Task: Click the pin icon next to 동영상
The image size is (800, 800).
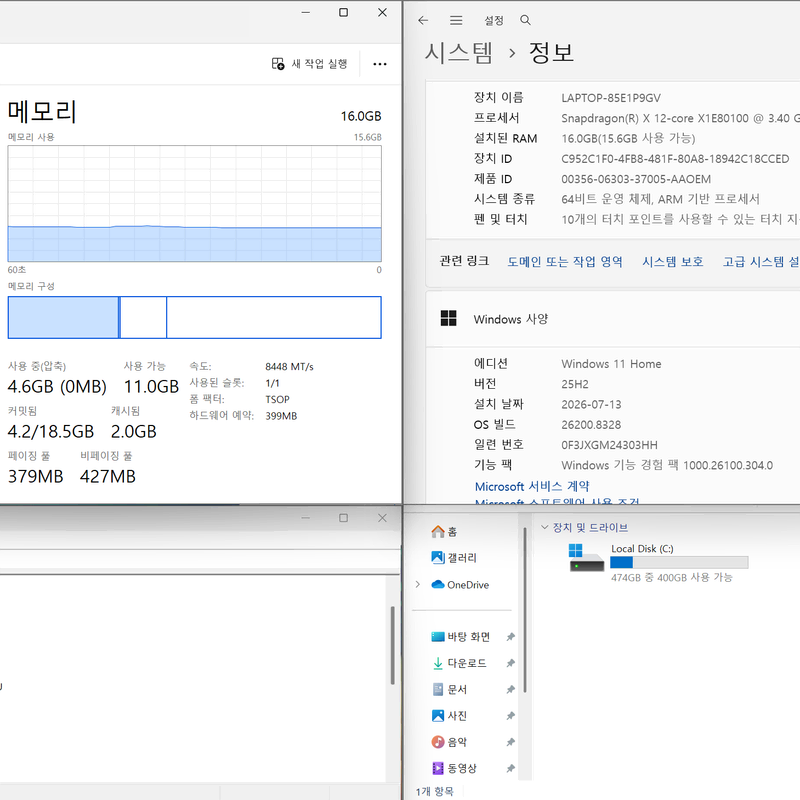Action: click(510, 768)
